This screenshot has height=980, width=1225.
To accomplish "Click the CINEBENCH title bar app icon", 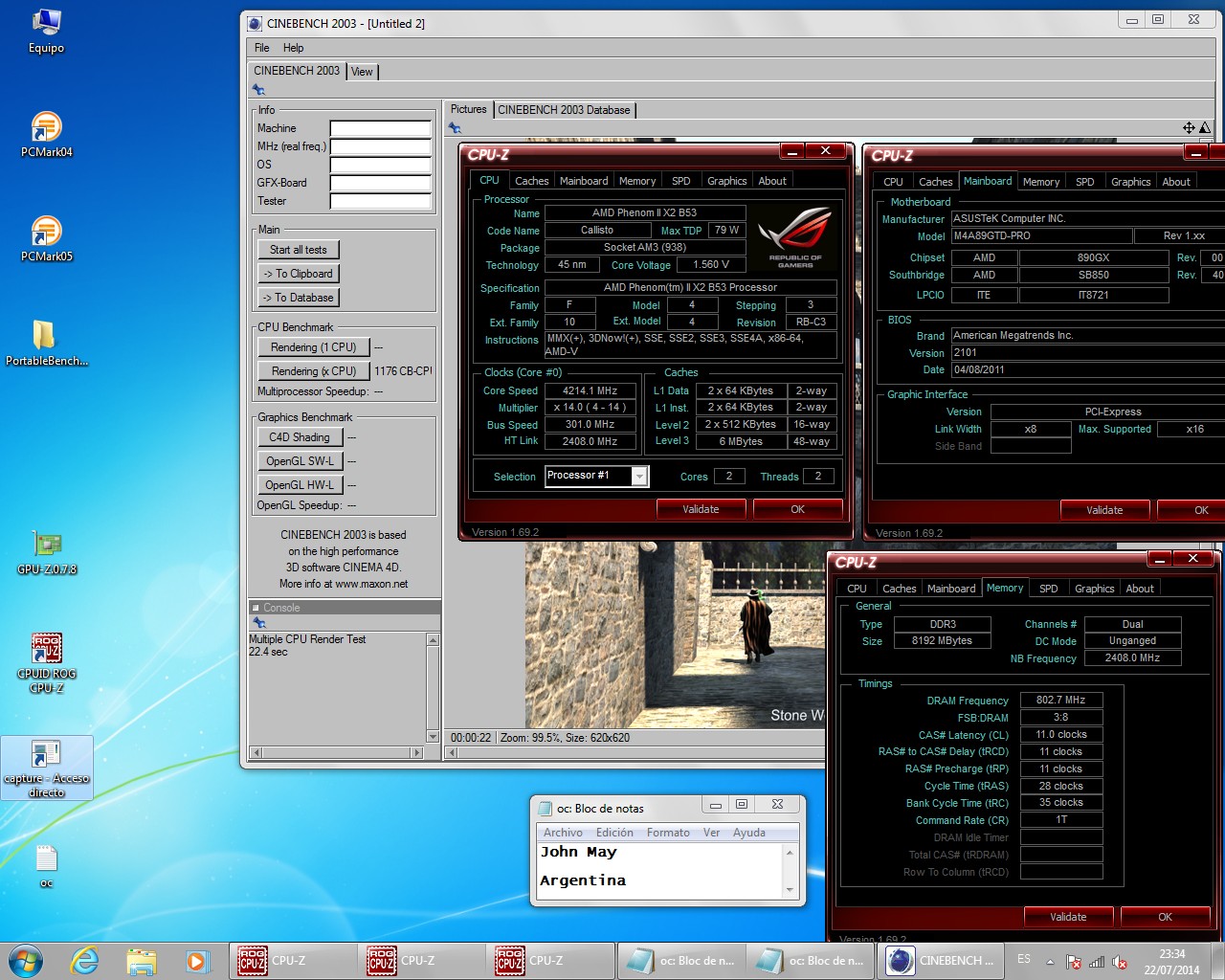I will (255, 24).
